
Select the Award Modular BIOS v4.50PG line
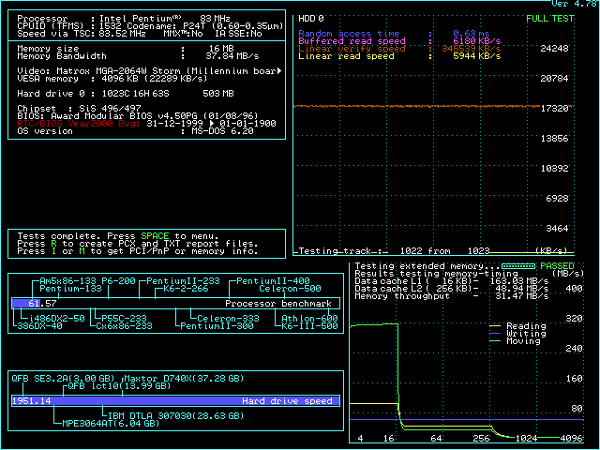click(138, 116)
